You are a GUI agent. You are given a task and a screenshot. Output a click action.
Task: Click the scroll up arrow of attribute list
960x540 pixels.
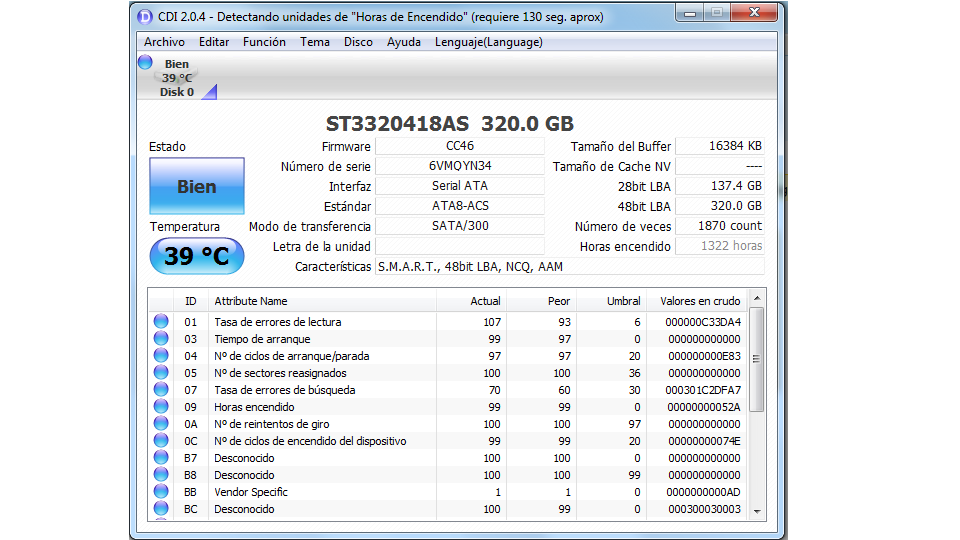(x=757, y=298)
